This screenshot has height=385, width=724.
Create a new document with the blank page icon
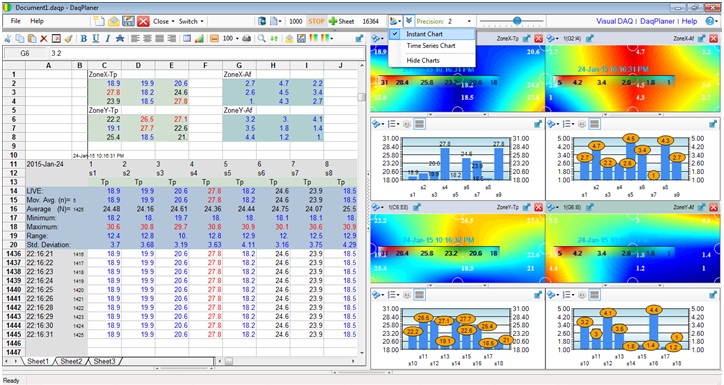point(98,21)
